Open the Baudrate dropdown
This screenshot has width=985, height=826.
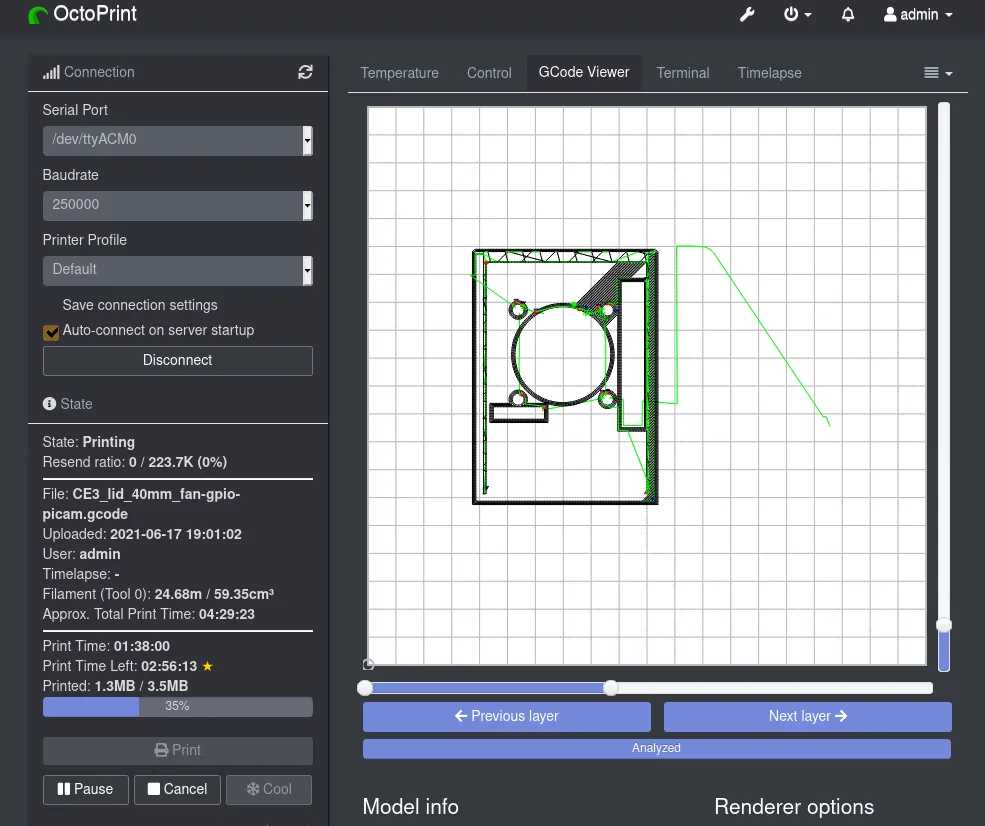[x=177, y=205]
